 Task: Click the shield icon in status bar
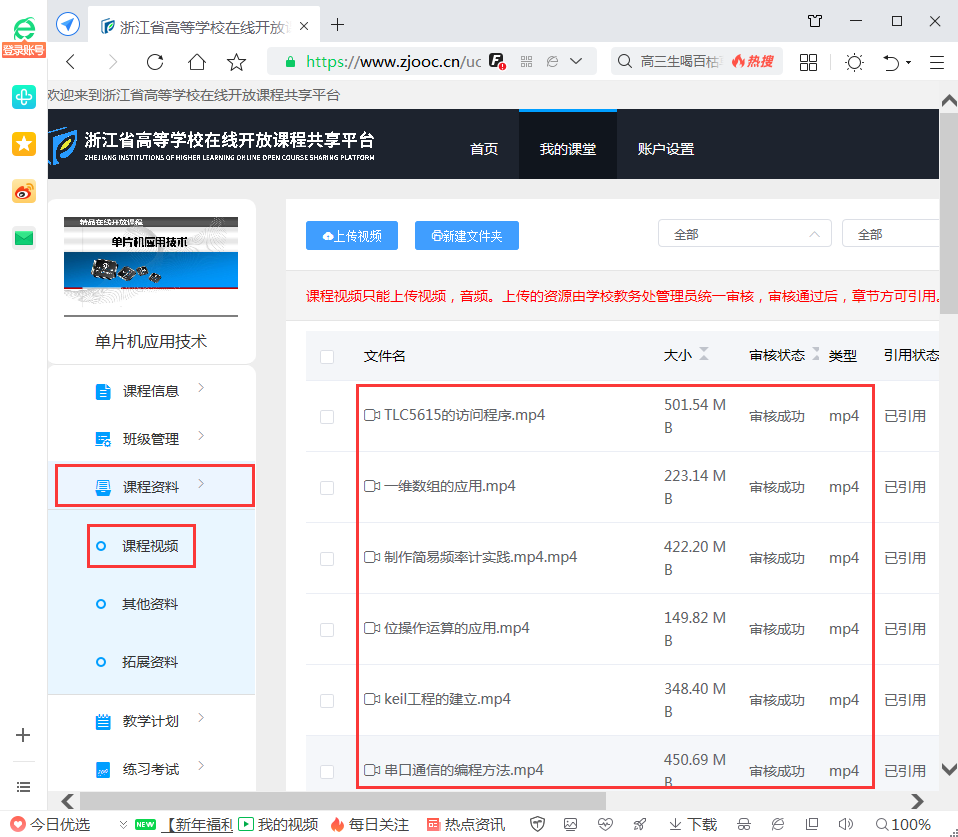click(537, 824)
